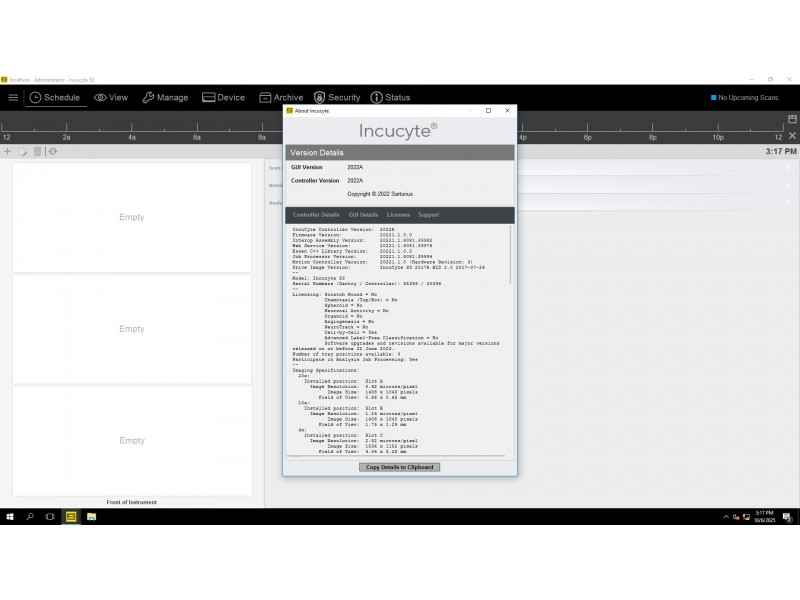Open the Licenses tab
The image size is (800, 600).
398,215
